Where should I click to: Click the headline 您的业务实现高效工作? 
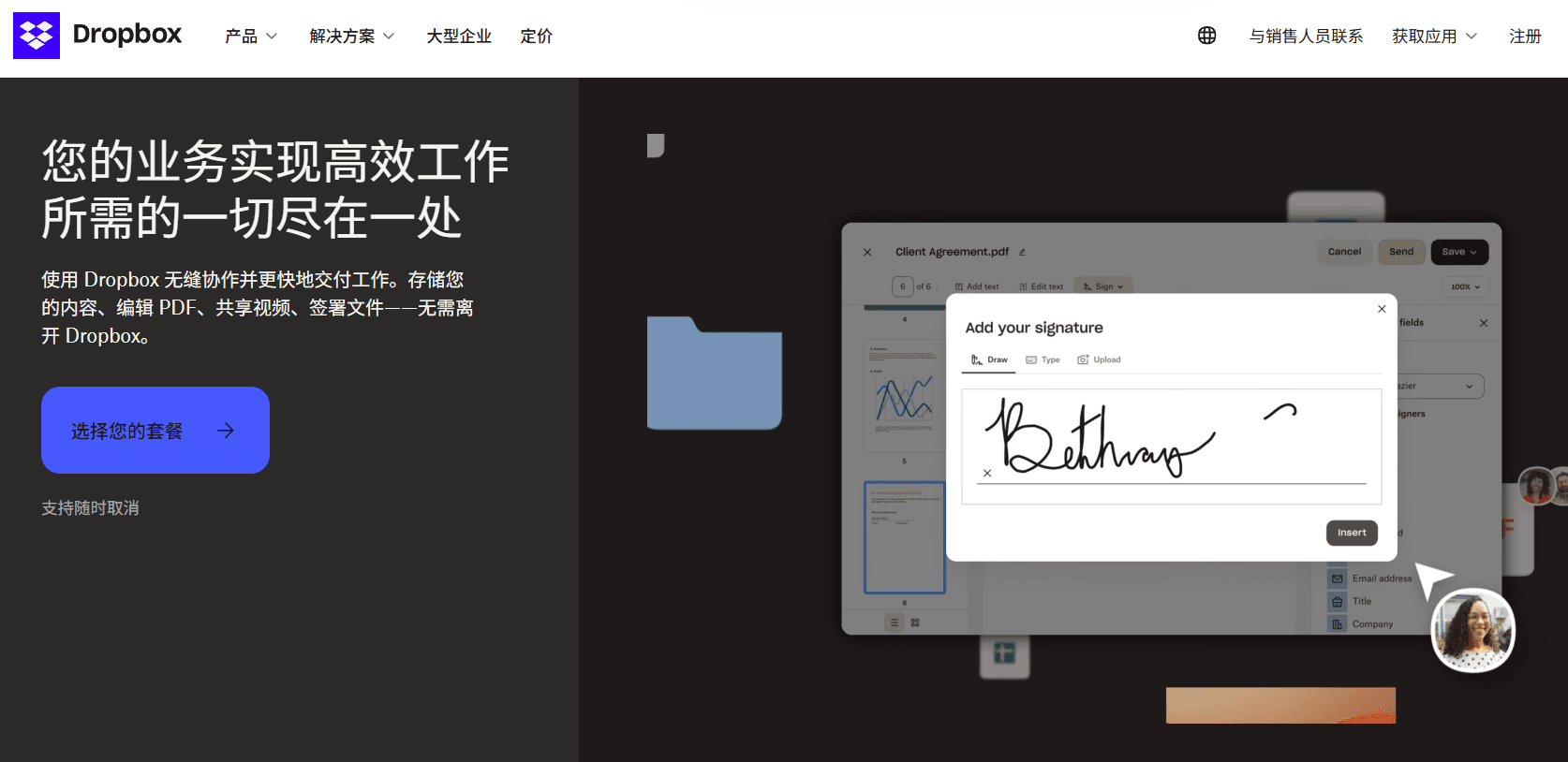click(275, 162)
